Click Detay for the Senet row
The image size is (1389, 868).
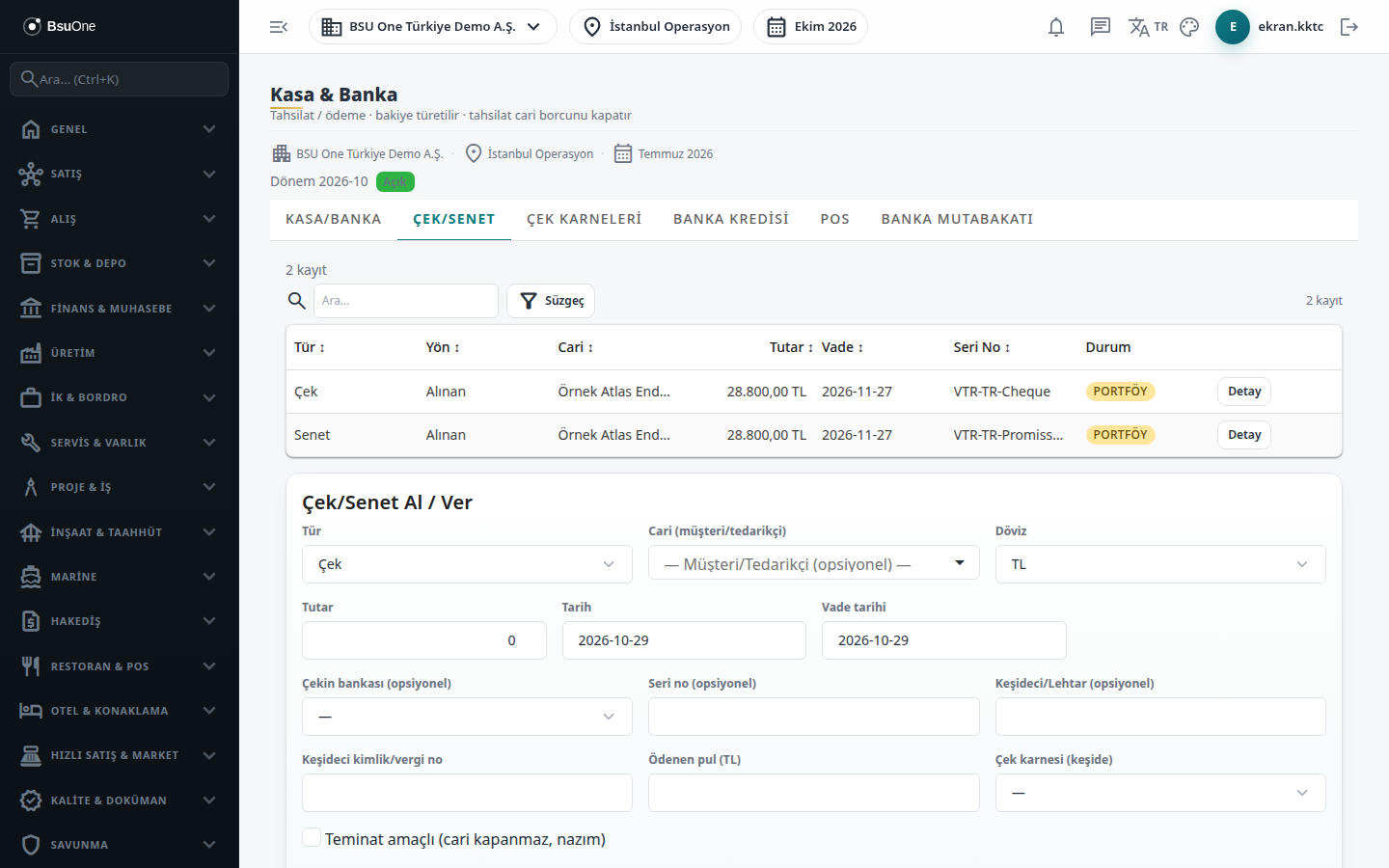tap(1244, 435)
